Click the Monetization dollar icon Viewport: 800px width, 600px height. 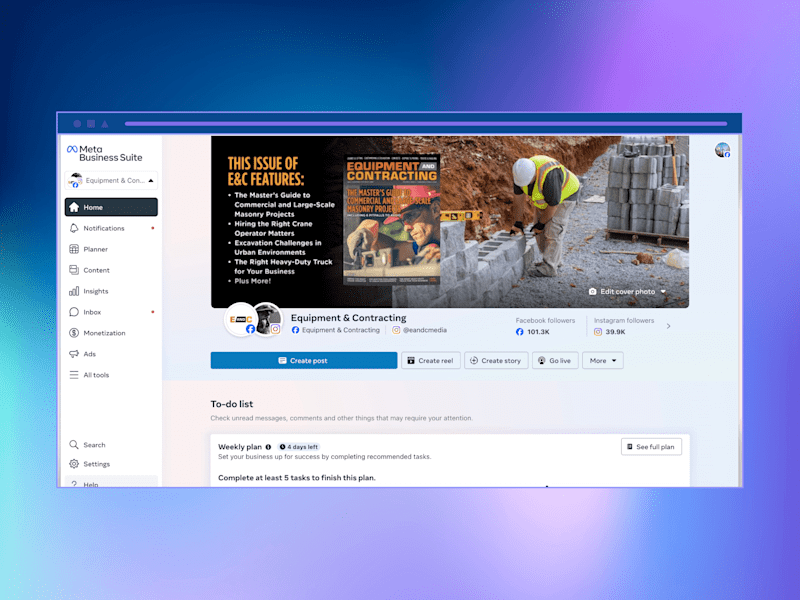click(74, 333)
